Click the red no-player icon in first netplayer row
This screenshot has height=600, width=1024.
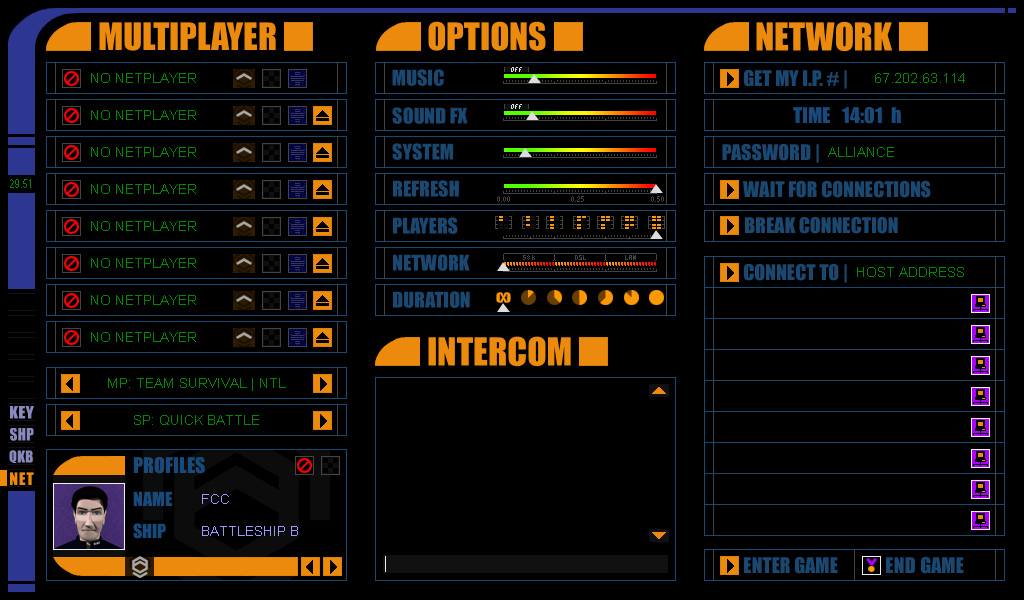[x=71, y=78]
